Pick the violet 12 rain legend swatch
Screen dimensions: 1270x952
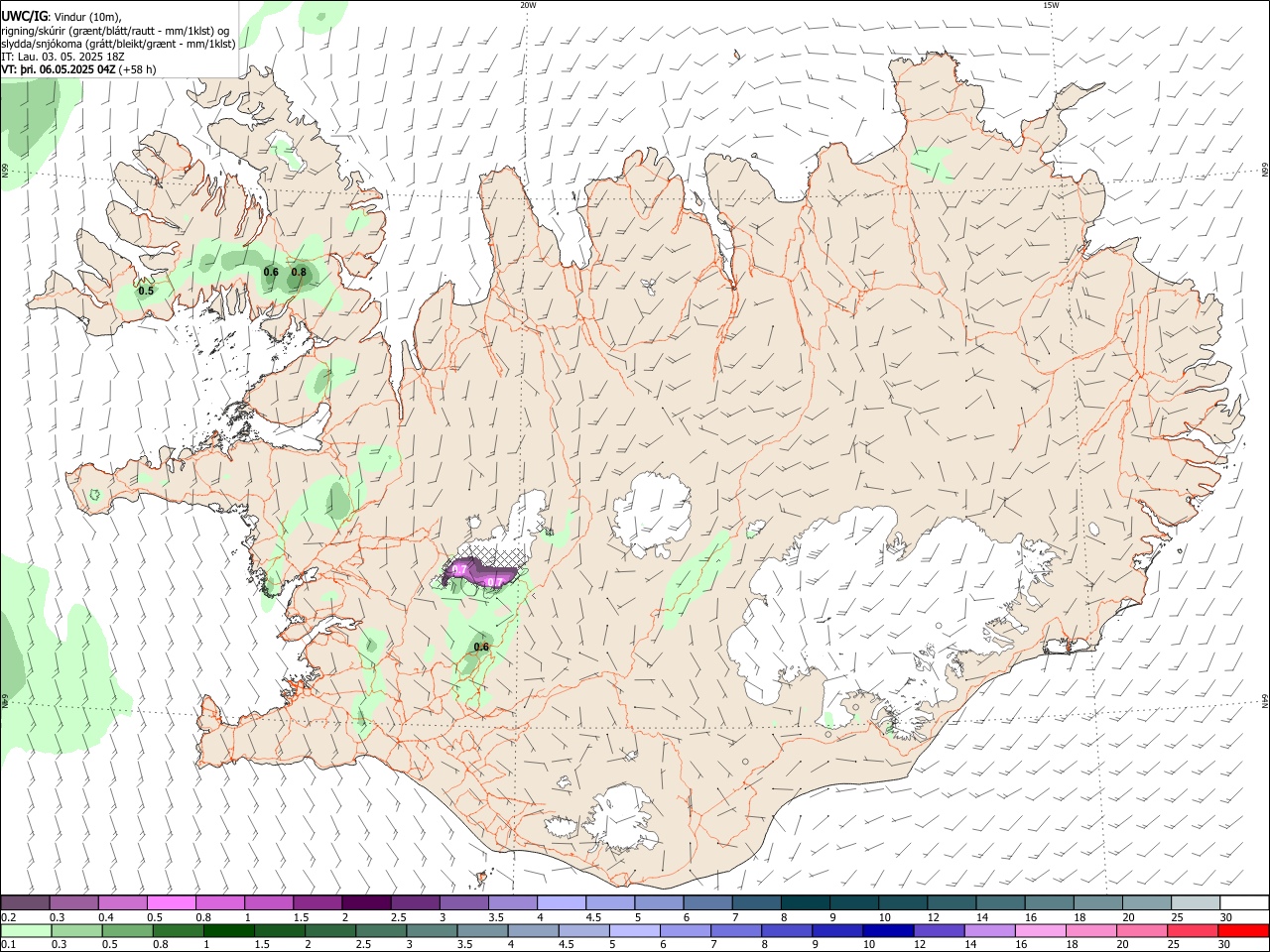(938, 930)
